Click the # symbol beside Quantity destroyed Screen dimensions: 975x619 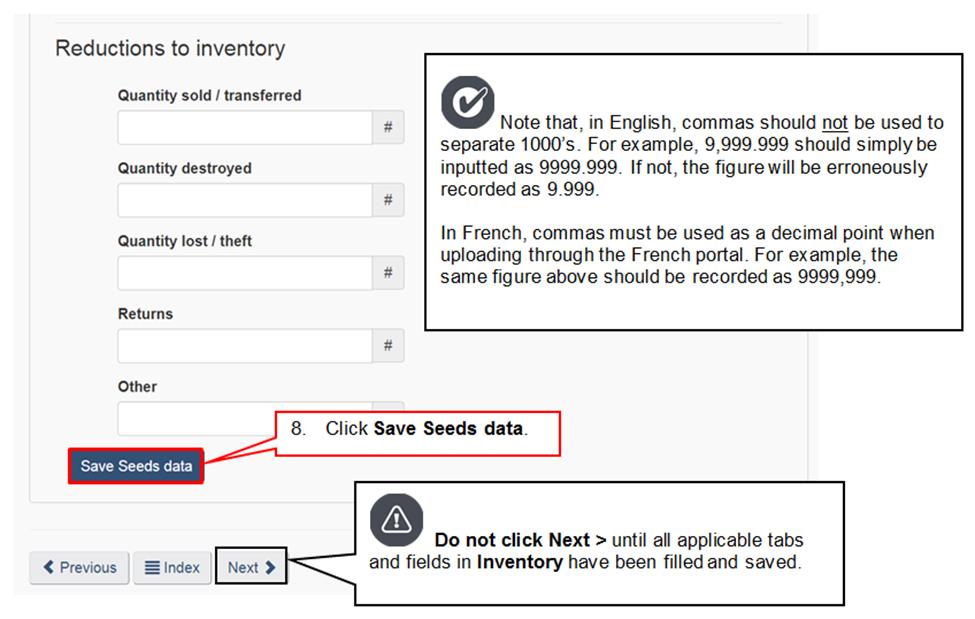click(388, 200)
